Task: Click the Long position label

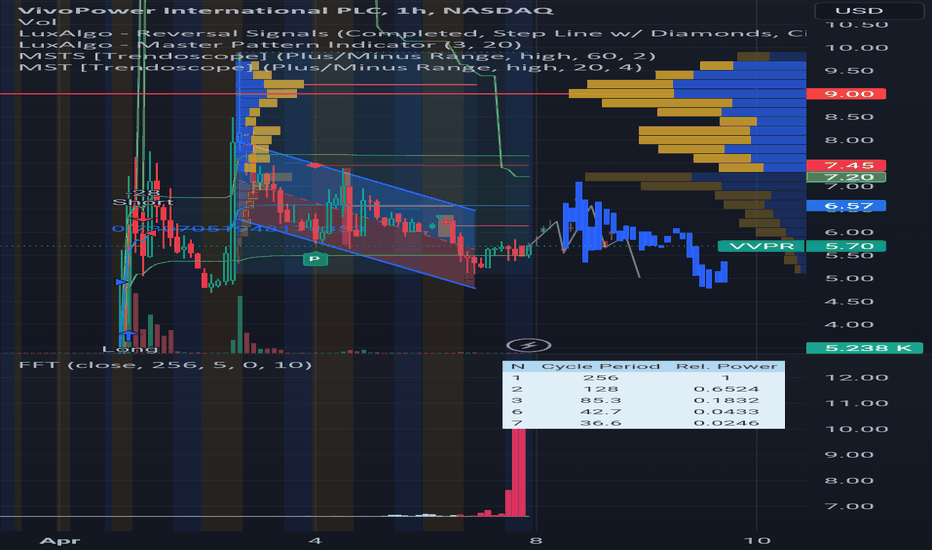Action: point(130,349)
